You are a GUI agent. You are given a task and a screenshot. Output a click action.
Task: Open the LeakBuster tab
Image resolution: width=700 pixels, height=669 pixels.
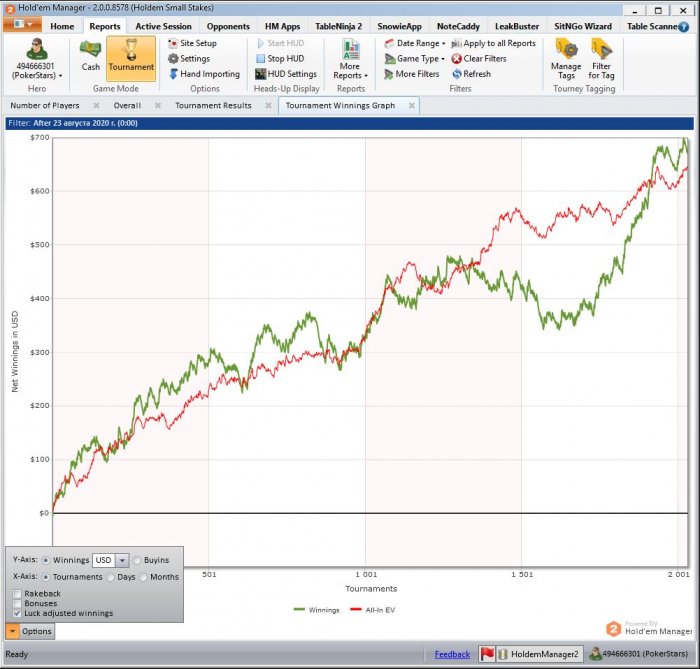click(517, 26)
